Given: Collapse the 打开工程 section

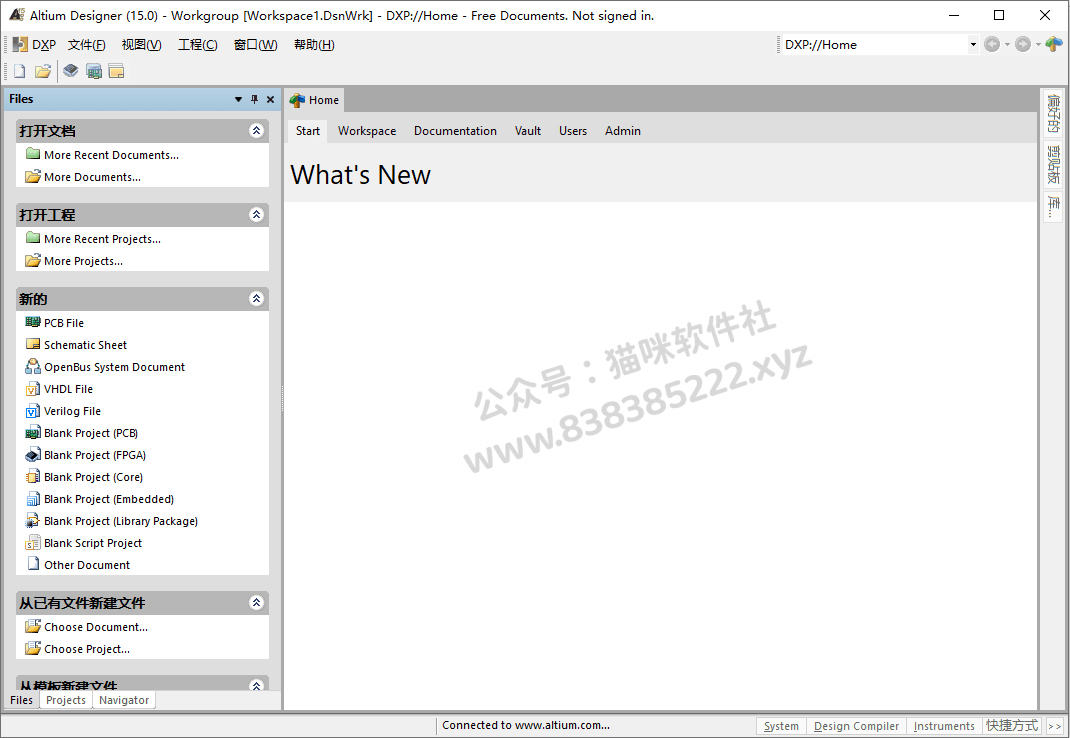Looking at the screenshot, I should point(257,214).
